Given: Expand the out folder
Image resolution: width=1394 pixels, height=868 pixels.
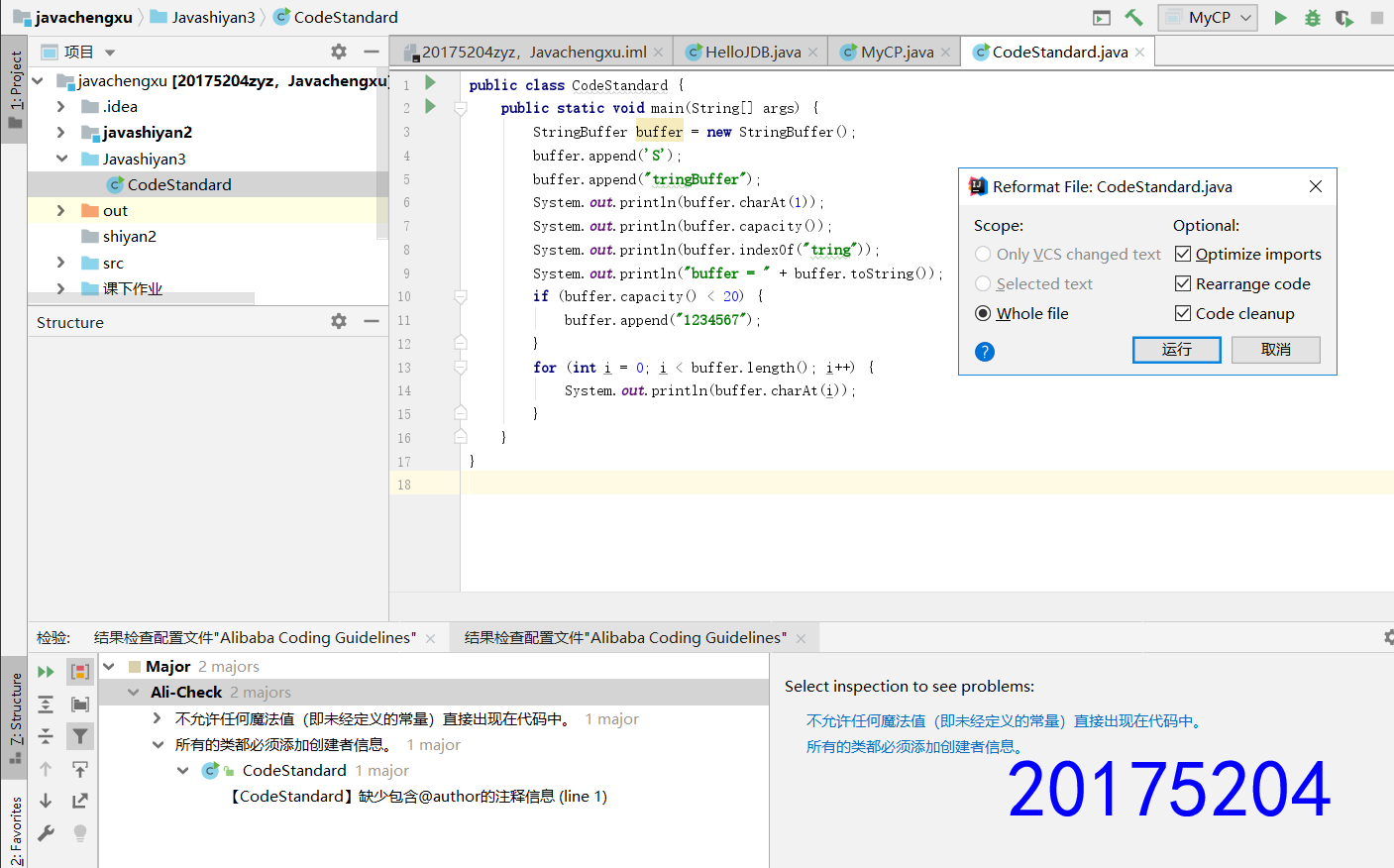Looking at the screenshot, I should pos(61,210).
